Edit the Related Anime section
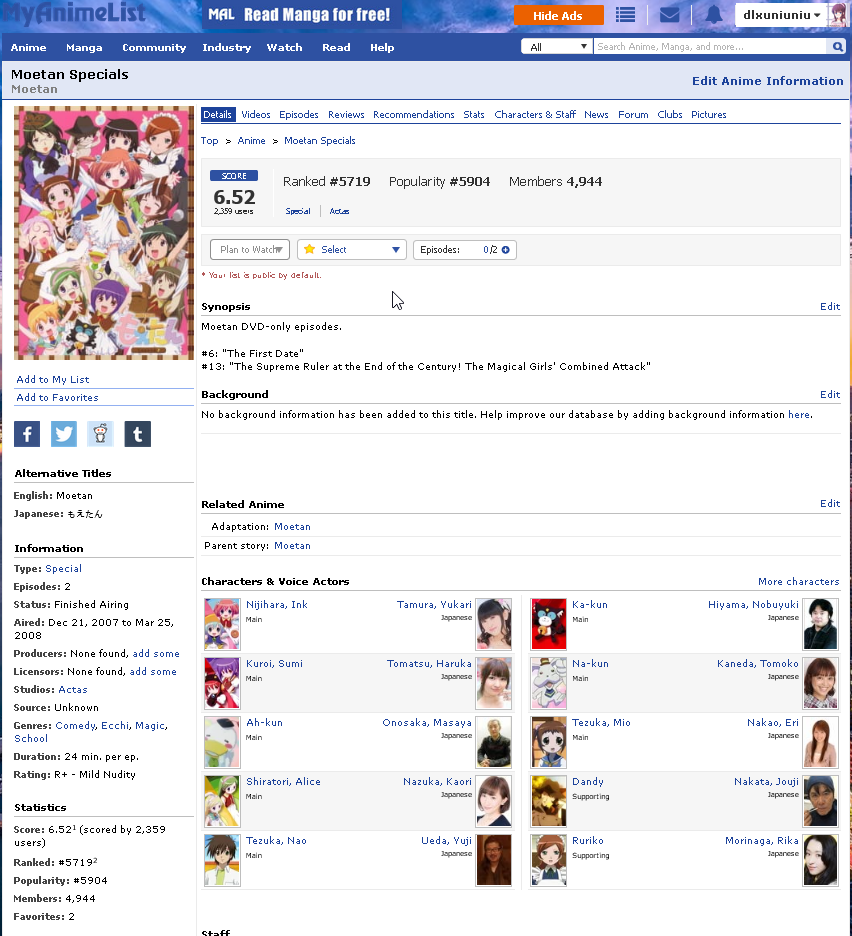Image resolution: width=852 pixels, height=936 pixels. (830, 504)
